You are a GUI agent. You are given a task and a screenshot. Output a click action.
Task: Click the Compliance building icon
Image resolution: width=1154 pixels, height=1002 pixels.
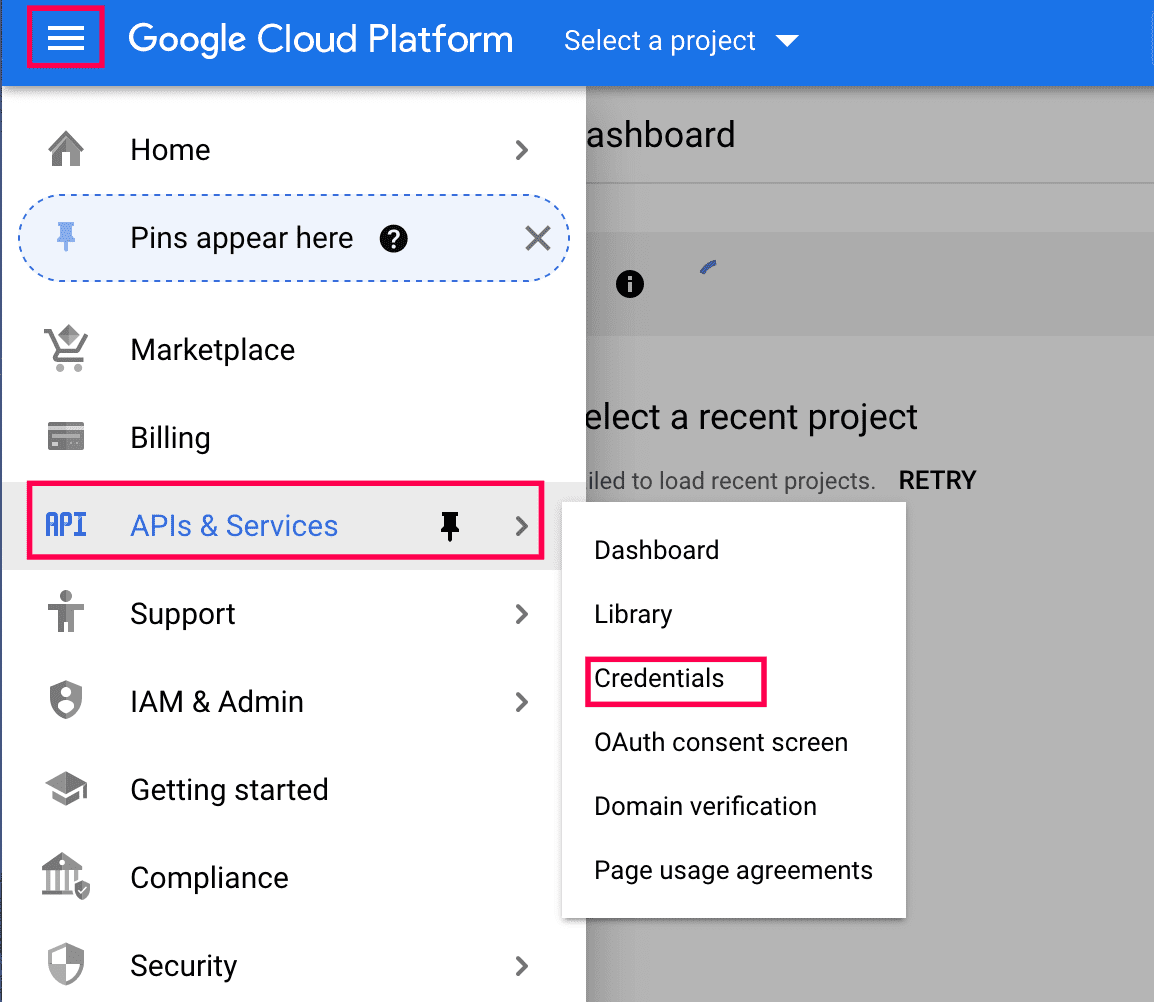[66, 877]
